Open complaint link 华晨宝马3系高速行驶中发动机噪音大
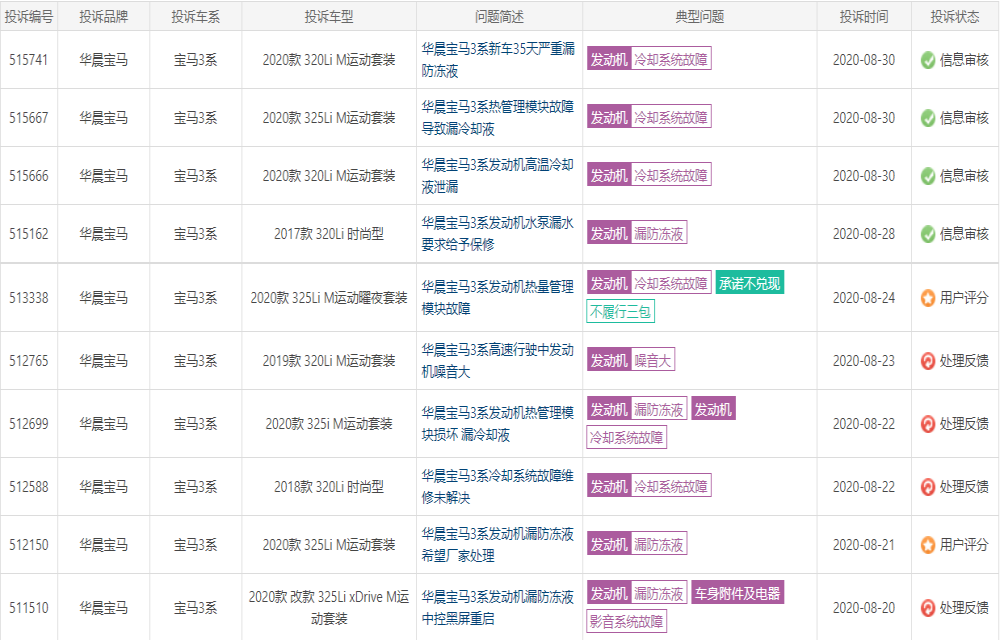The width and height of the screenshot is (1000, 640). point(498,361)
